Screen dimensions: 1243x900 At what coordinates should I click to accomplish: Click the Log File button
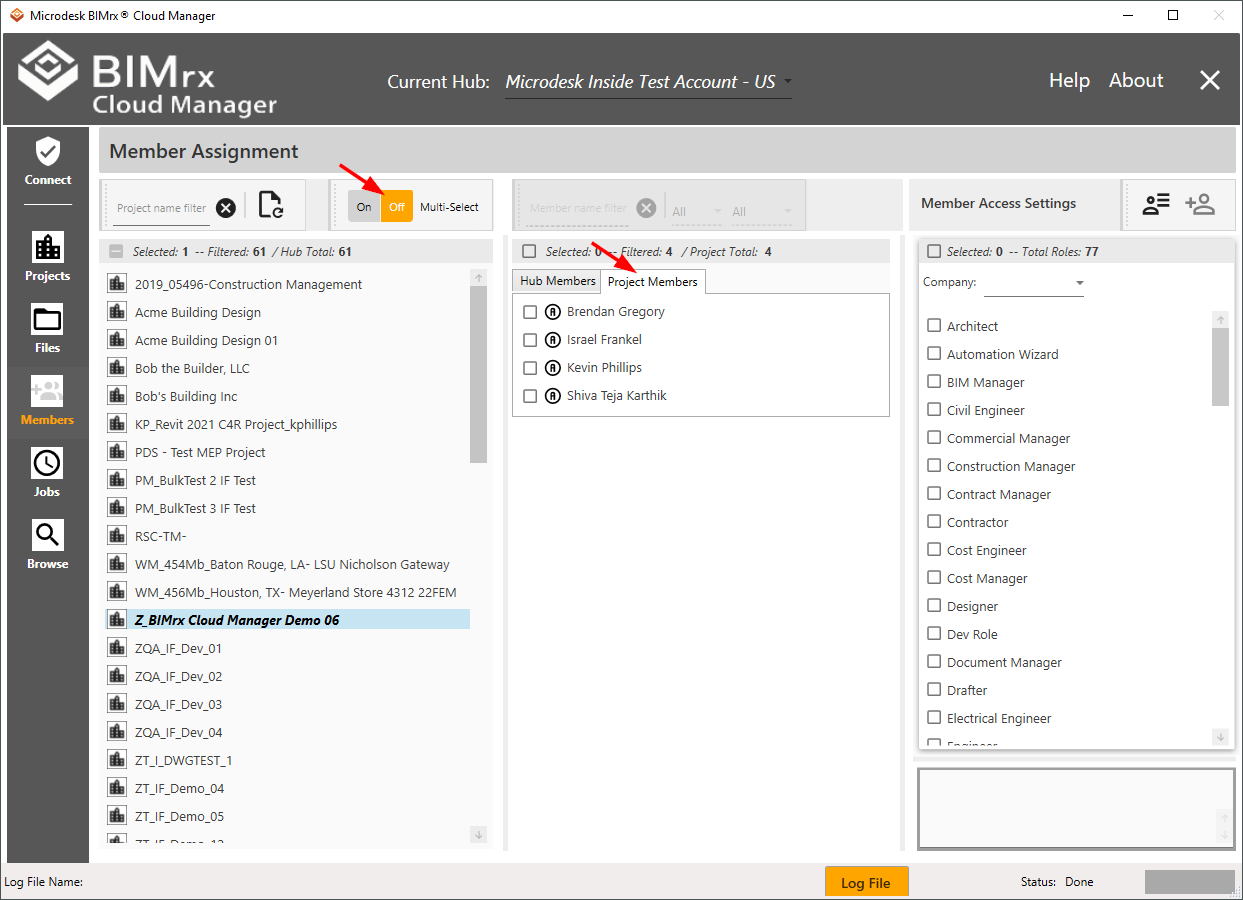pyautogui.click(x=866, y=883)
